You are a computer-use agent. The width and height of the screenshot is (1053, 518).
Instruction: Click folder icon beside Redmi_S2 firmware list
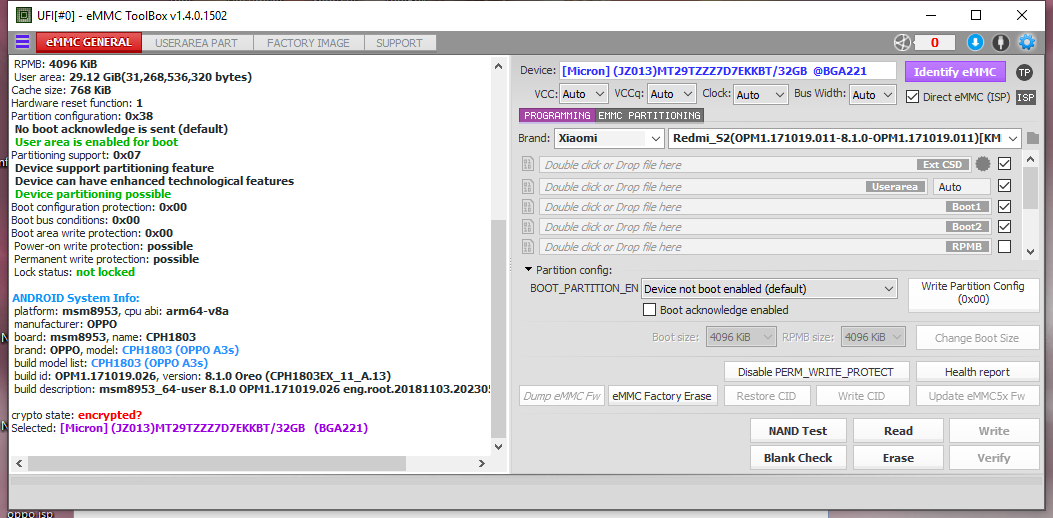[1033, 139]
